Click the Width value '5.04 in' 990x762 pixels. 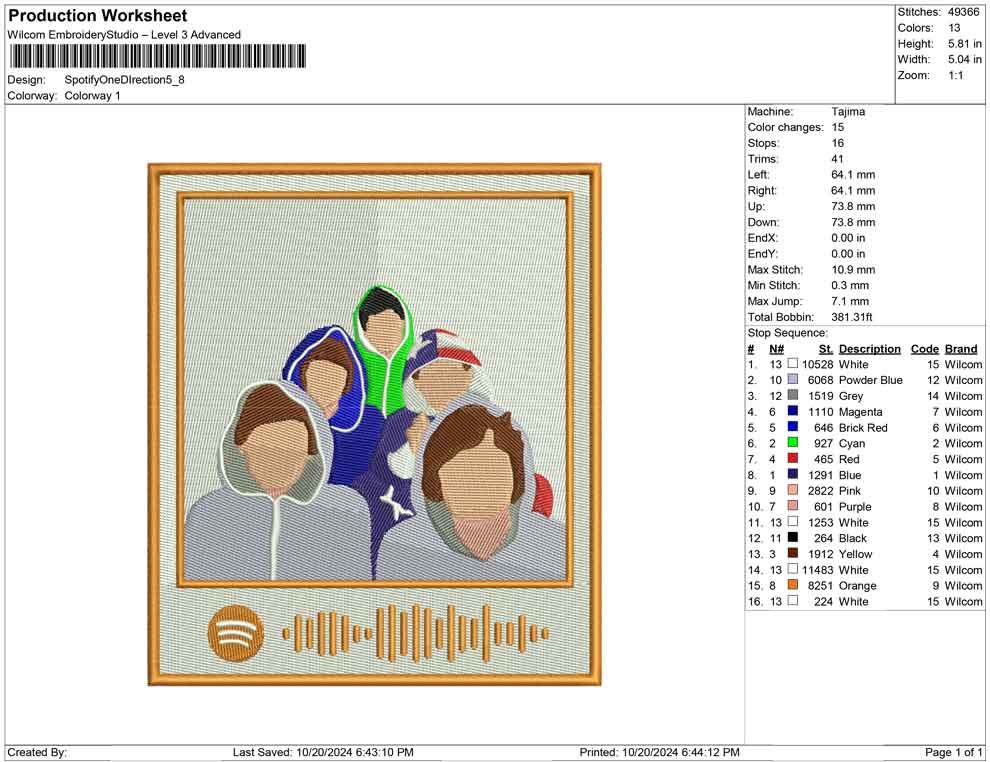point(965,59)
